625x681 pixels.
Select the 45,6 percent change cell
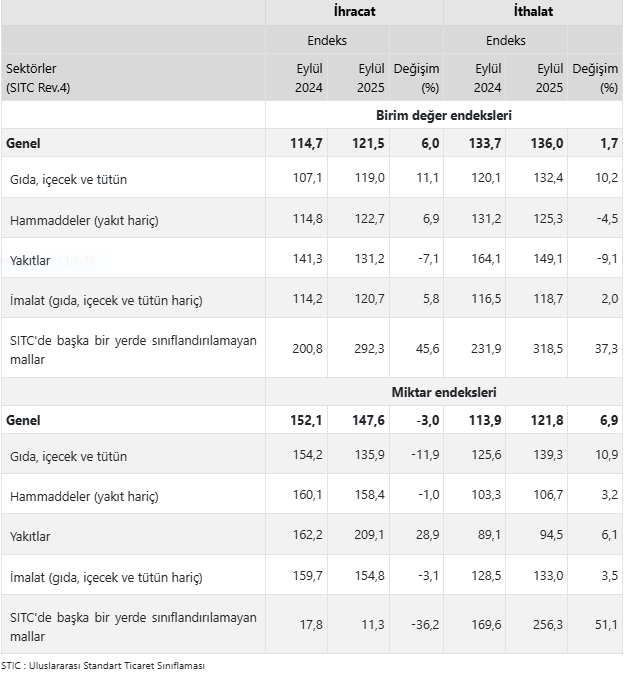point(426,348)
